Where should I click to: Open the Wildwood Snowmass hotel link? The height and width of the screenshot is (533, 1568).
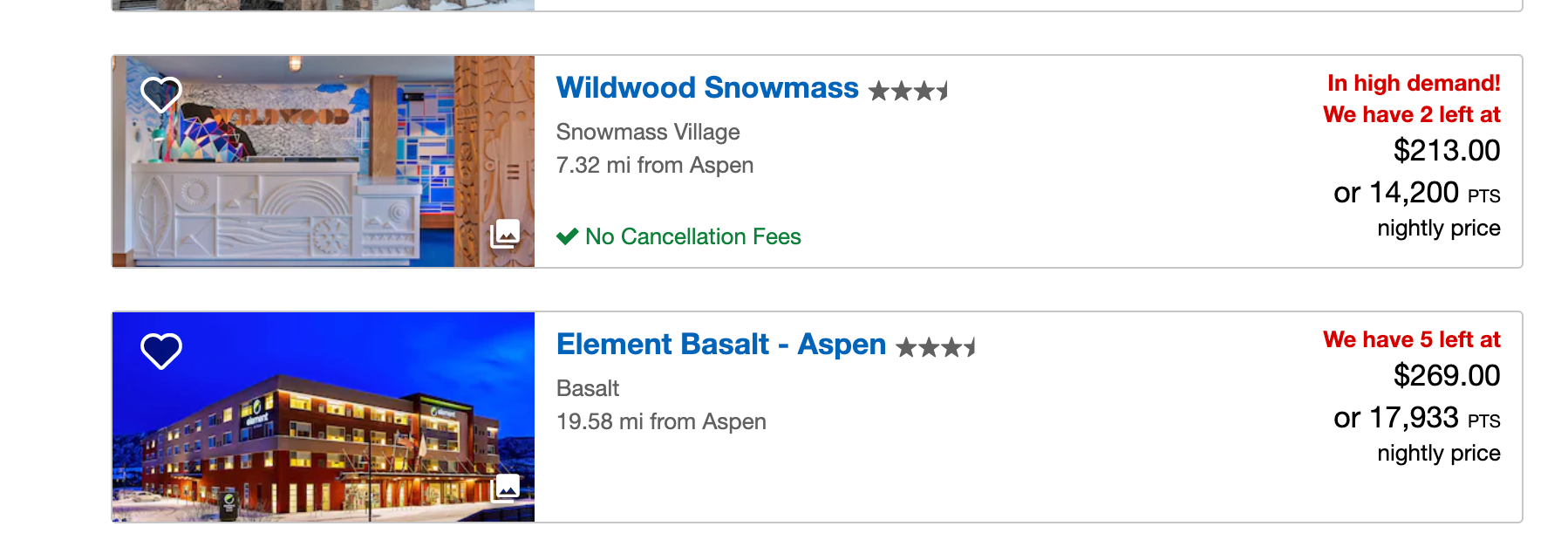pyautogui.click(x=707, y=88)
